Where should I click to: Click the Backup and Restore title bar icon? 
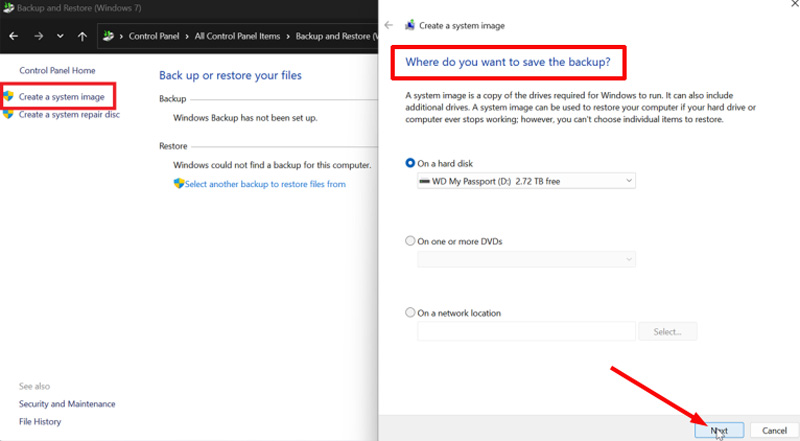(7, 8)
